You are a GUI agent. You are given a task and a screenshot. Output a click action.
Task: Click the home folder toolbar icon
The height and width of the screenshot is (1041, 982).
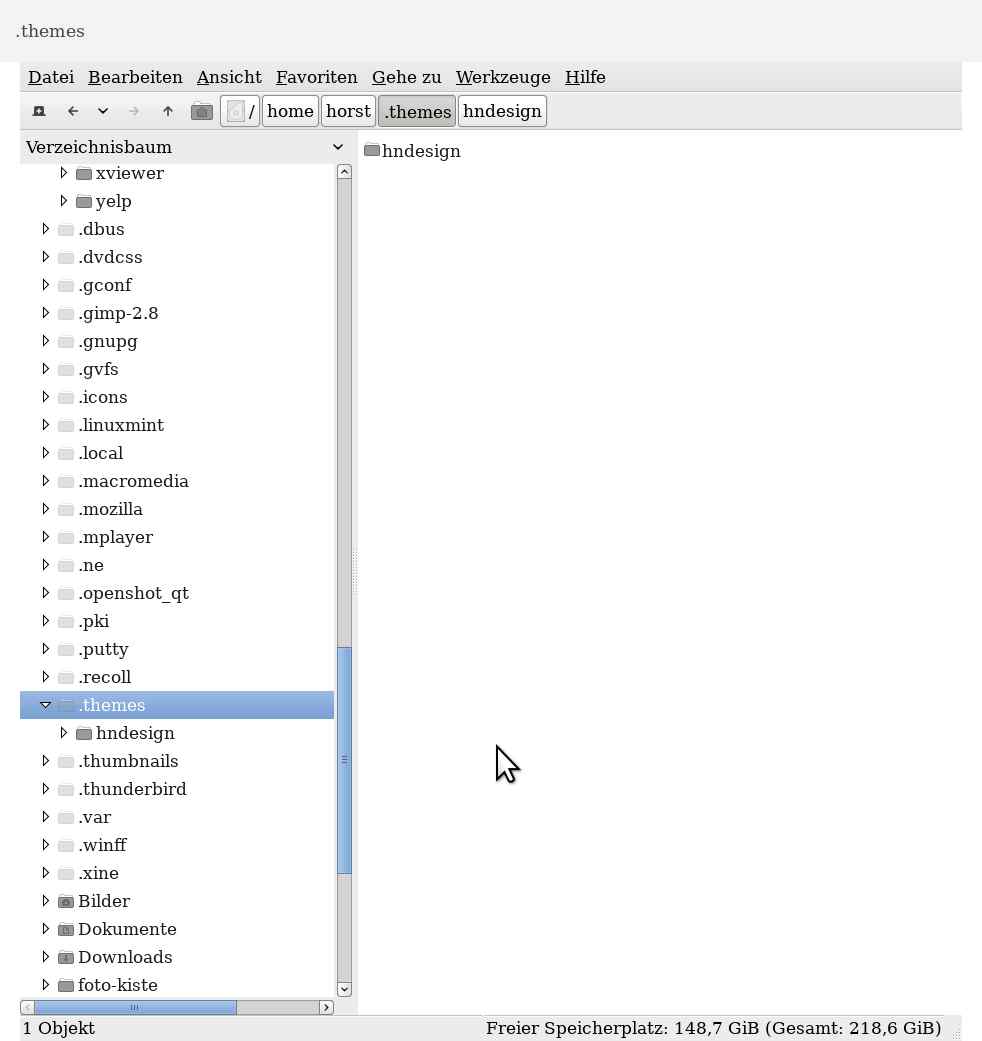pos(202,111)
